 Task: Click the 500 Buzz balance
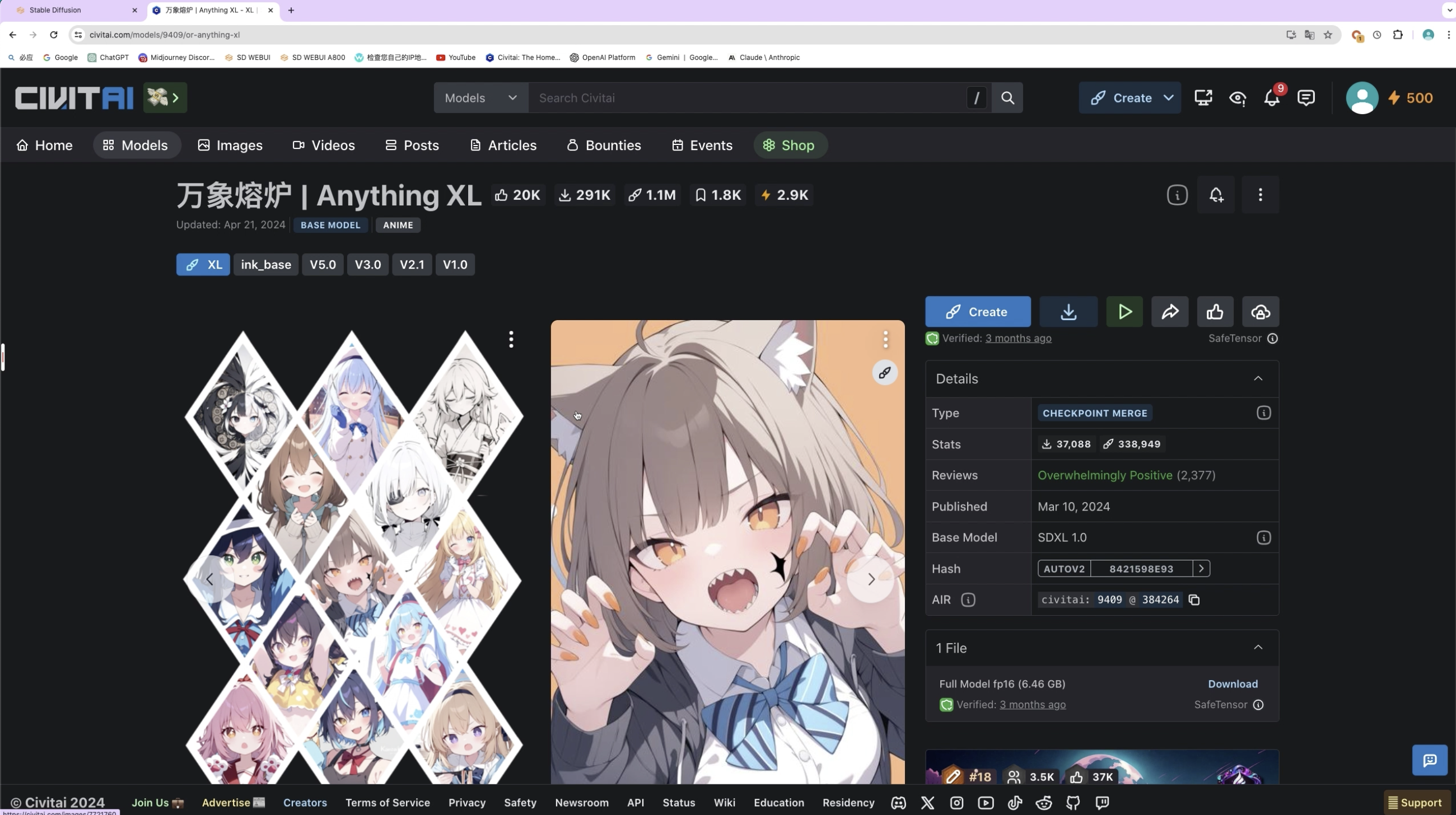pos(1411,98)
